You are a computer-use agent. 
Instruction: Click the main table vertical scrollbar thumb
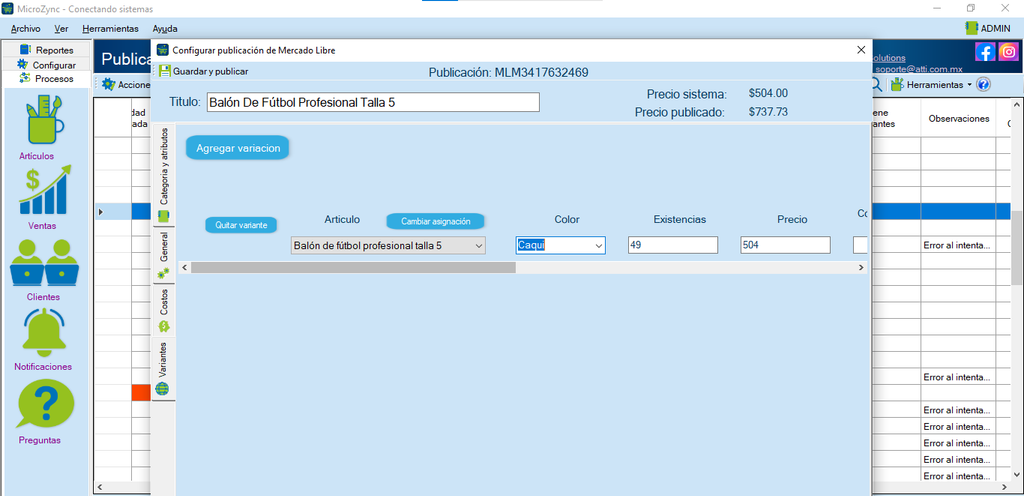click(x=1017, y=248)
